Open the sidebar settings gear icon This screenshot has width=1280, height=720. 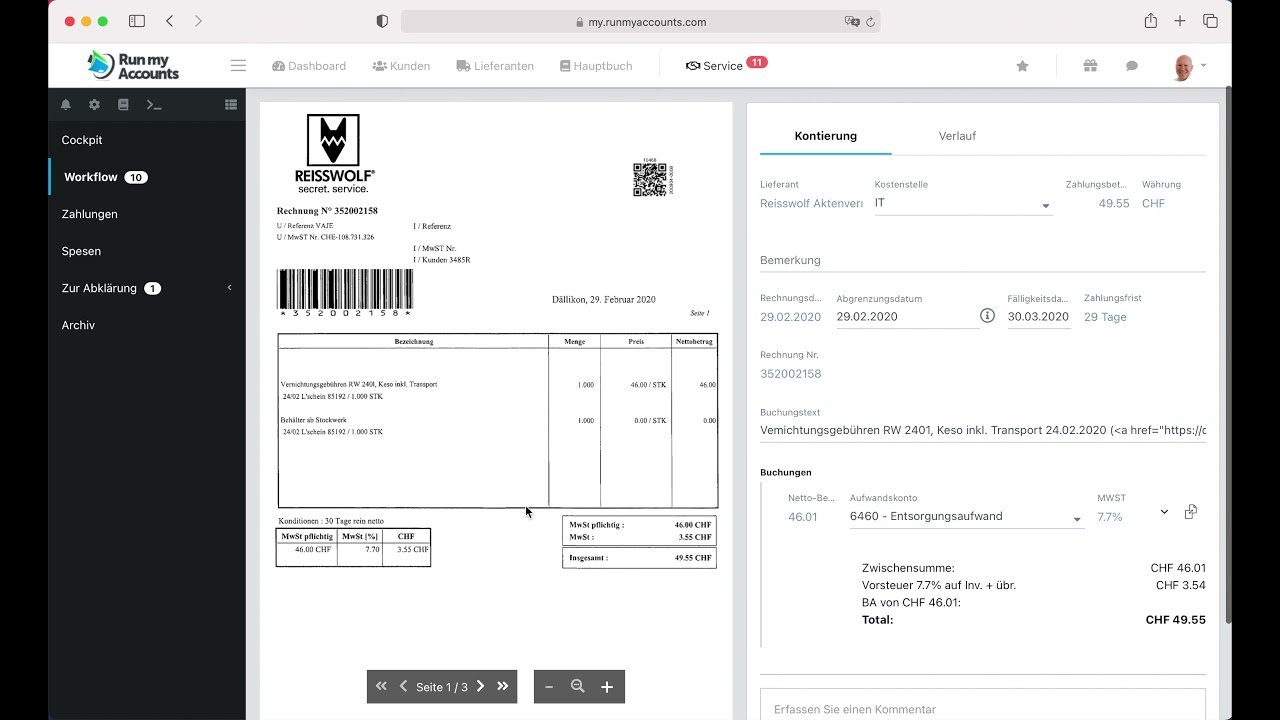94,104
